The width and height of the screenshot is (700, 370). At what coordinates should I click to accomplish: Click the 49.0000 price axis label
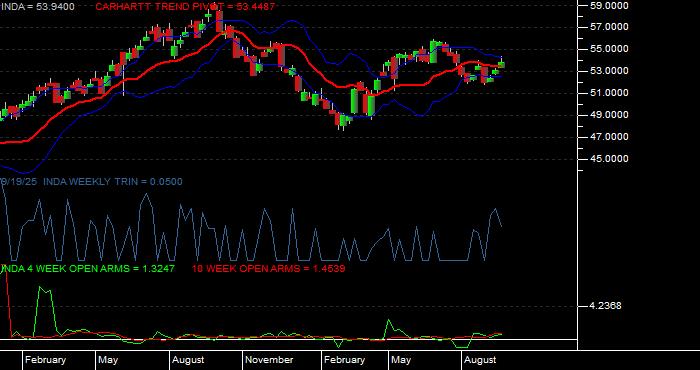[609, 115]
